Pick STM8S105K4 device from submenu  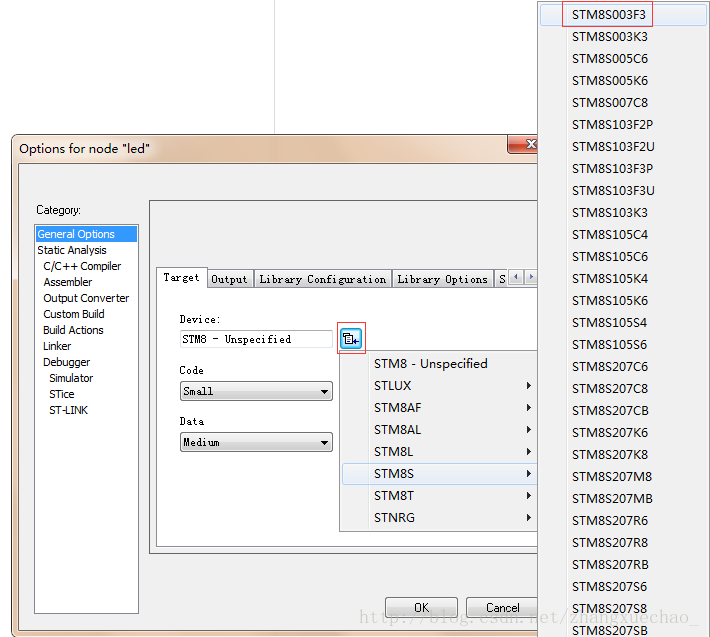pyautogui.click(x=623, y=278)
